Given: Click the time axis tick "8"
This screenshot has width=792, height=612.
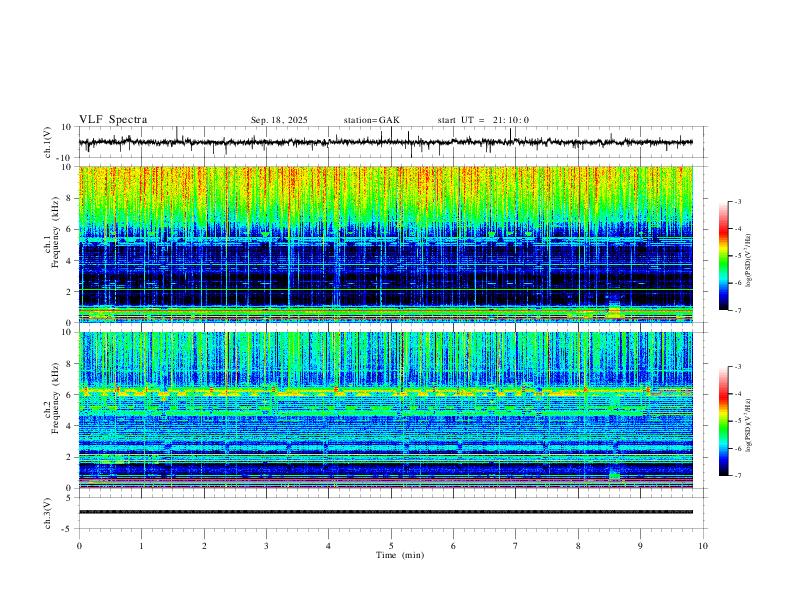Looking at the screenshot, I should click(x=578, y=546).
